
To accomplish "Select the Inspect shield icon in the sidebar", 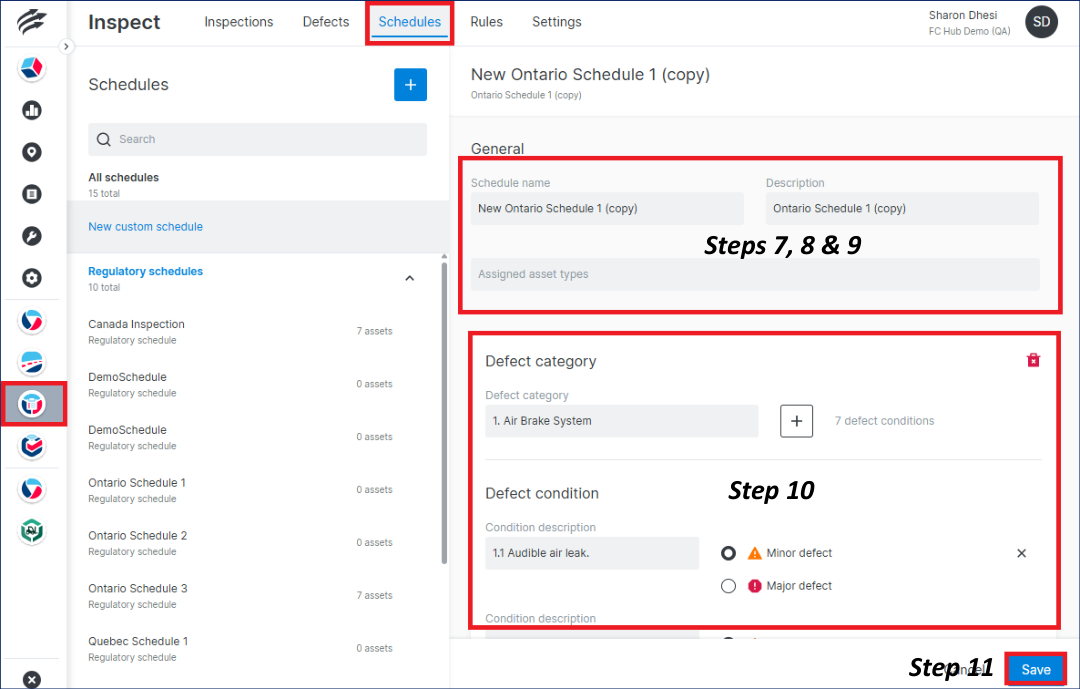I will click(x=33, y=404).
